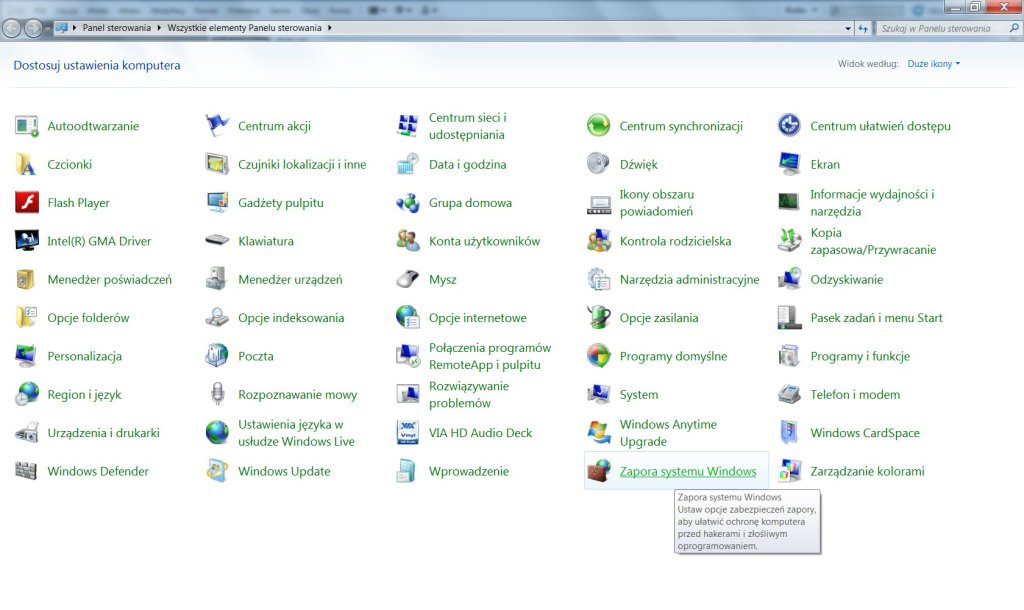Select Panel sterowania in the breadcrumb
Image resolution: width=1024 pixels, height=610 pixels.
(116, 28)
